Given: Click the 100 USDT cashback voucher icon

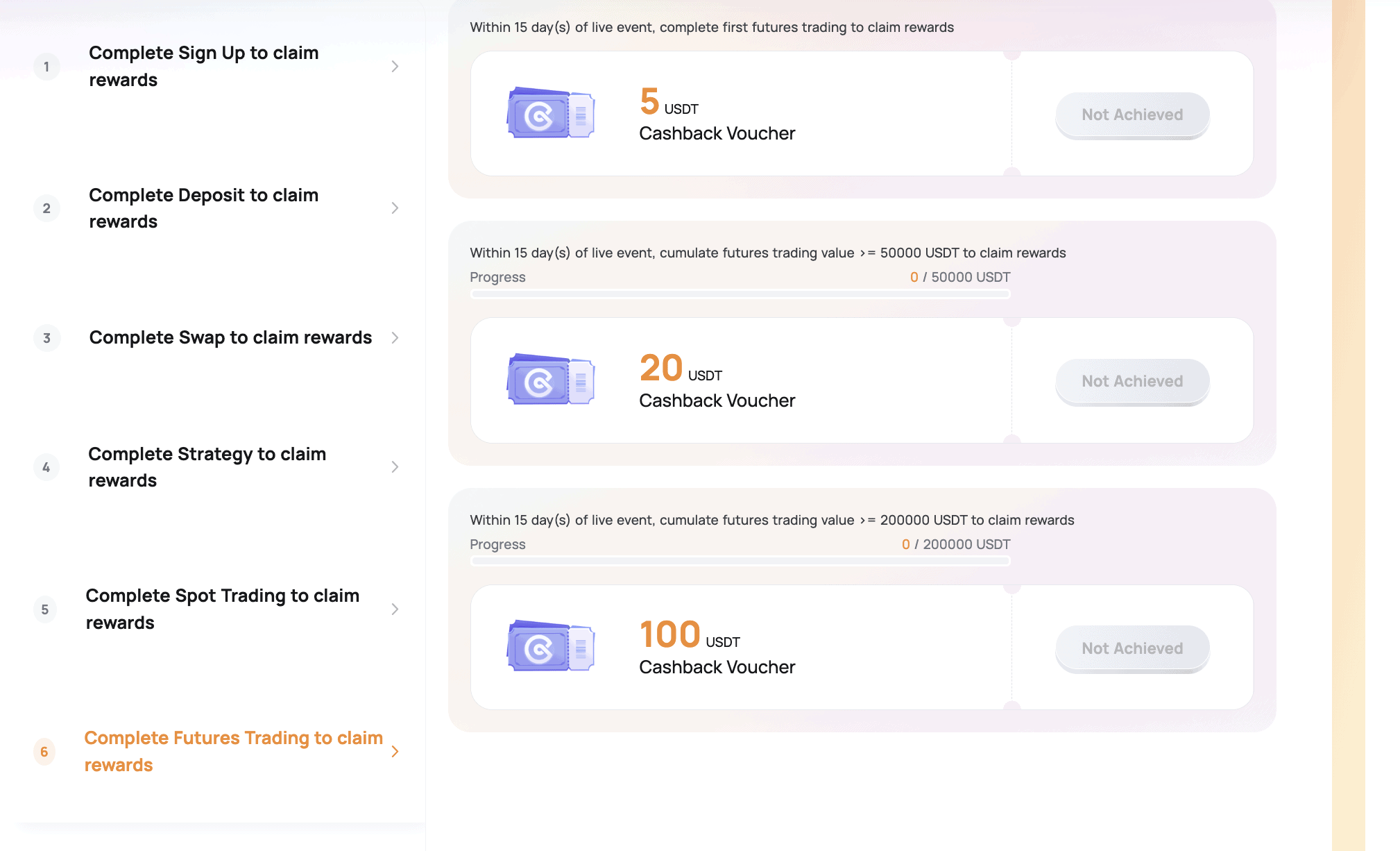Looking at the screenshot, I should (550, 646).
